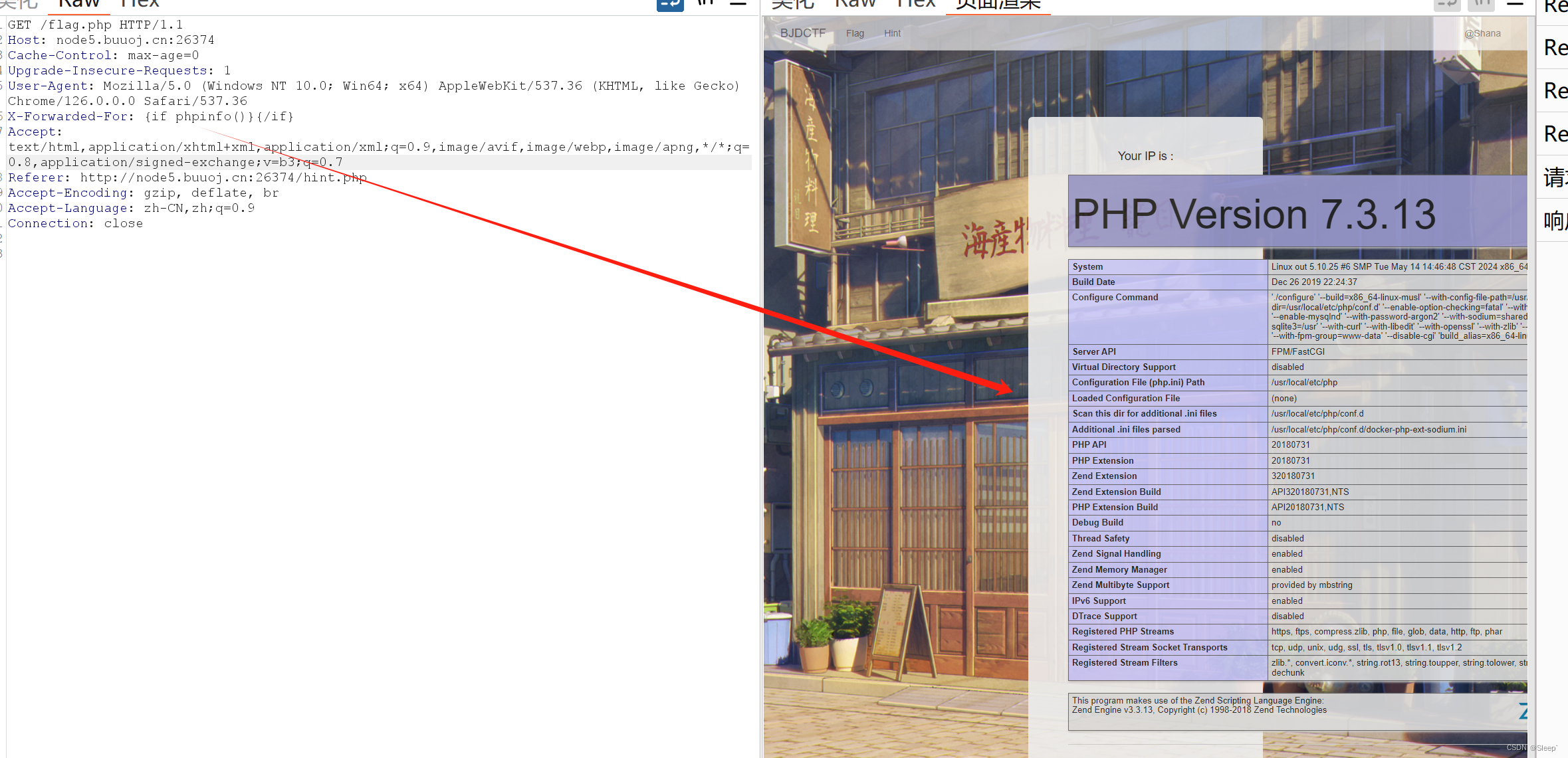Open response pane hamburger options menu
Screen dimensions: 1568x758
1515,4
